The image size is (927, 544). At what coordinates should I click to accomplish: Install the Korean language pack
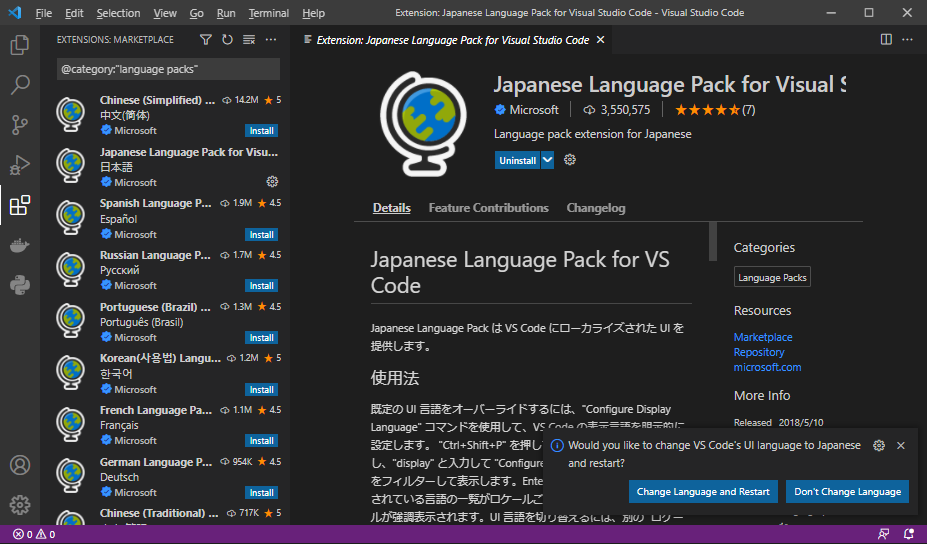pos(261,390)
